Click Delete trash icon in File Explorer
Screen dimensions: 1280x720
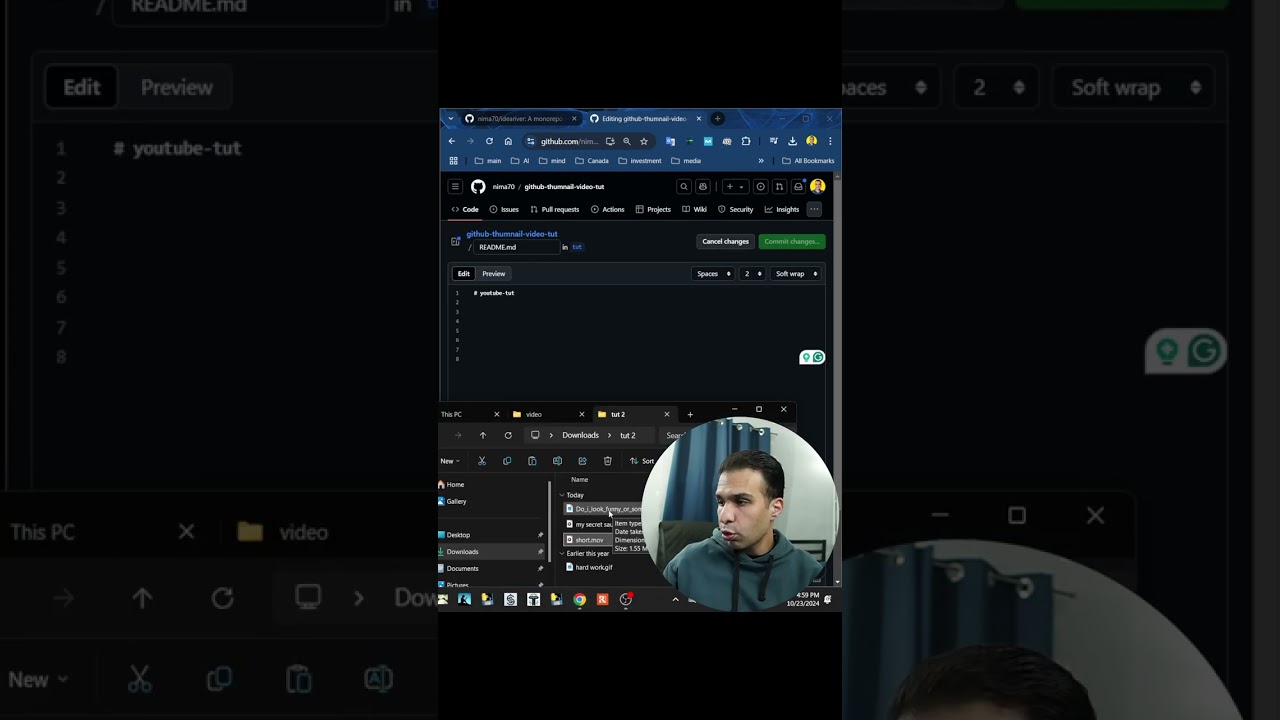(607, 461)
